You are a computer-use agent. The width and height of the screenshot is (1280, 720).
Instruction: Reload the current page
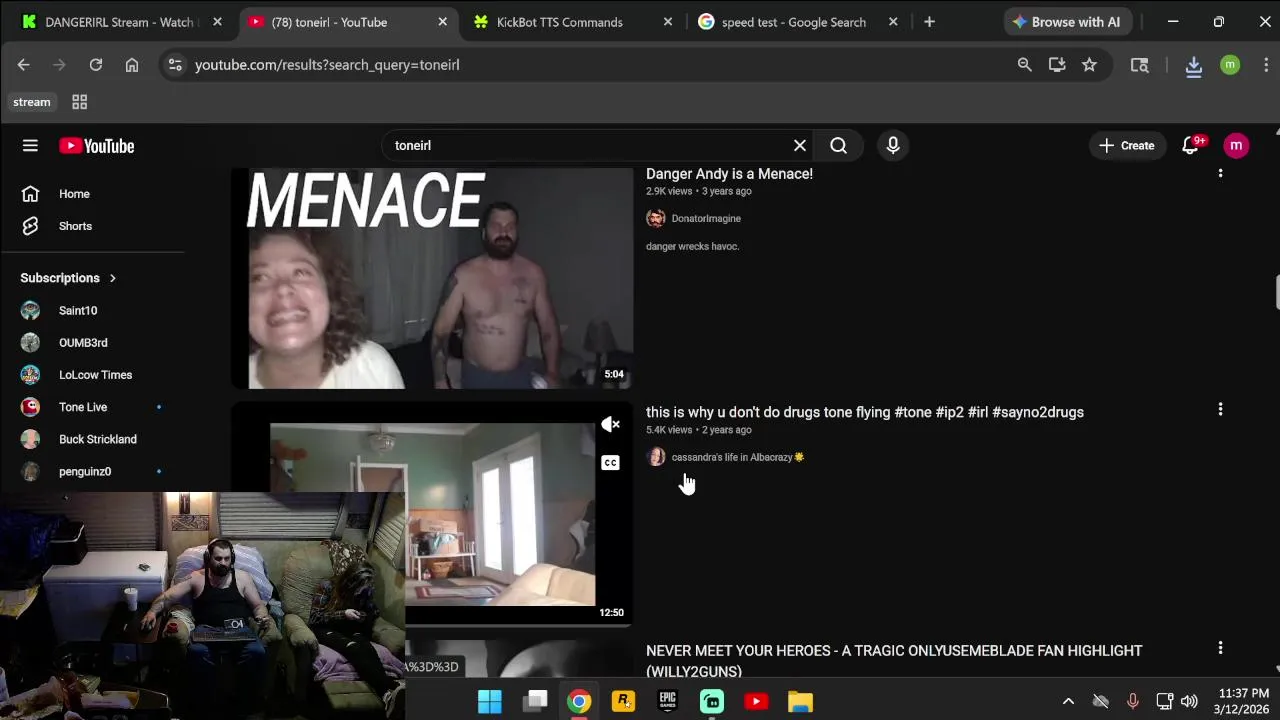click(96, 65)
